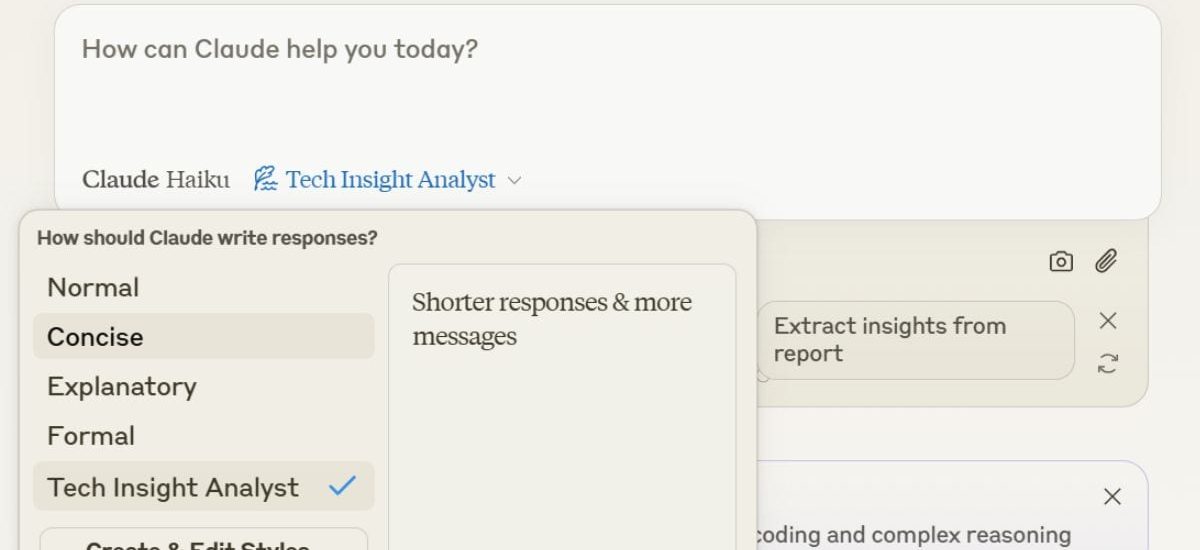This screenshot has height=550, width=1200.
Task: Select the Explanatory response style
Action: coord(122,387)
